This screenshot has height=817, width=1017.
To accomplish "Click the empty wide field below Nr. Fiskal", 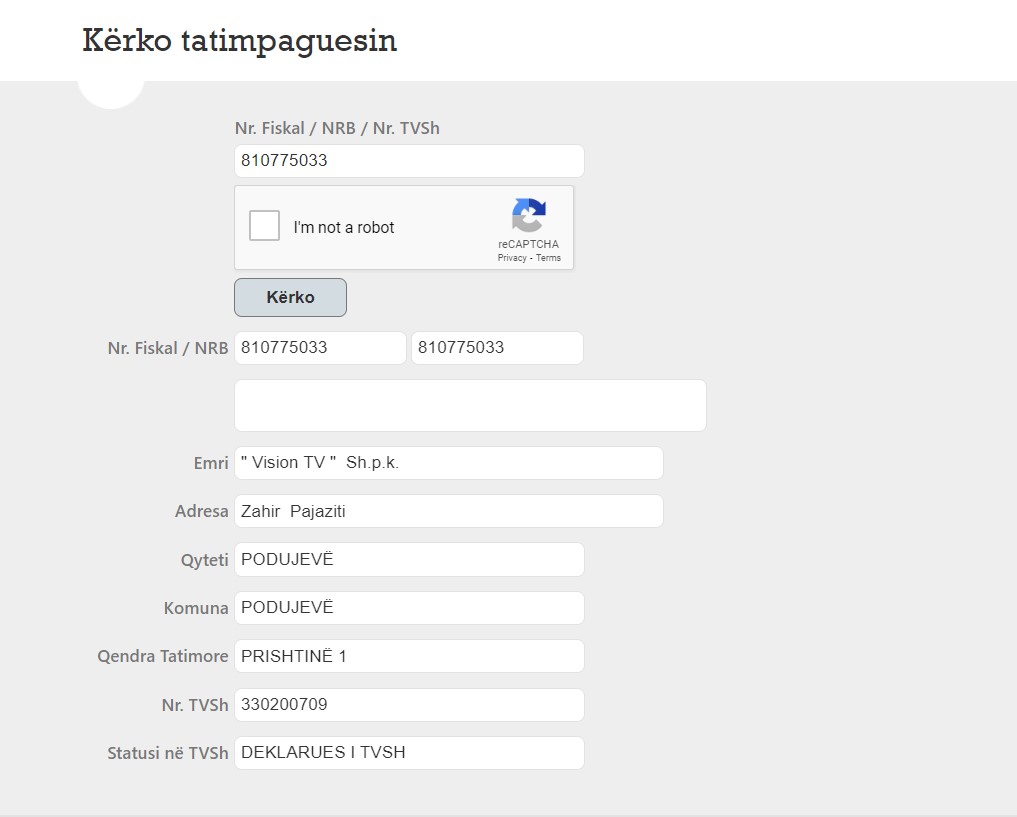I will (x=470, y=405).
